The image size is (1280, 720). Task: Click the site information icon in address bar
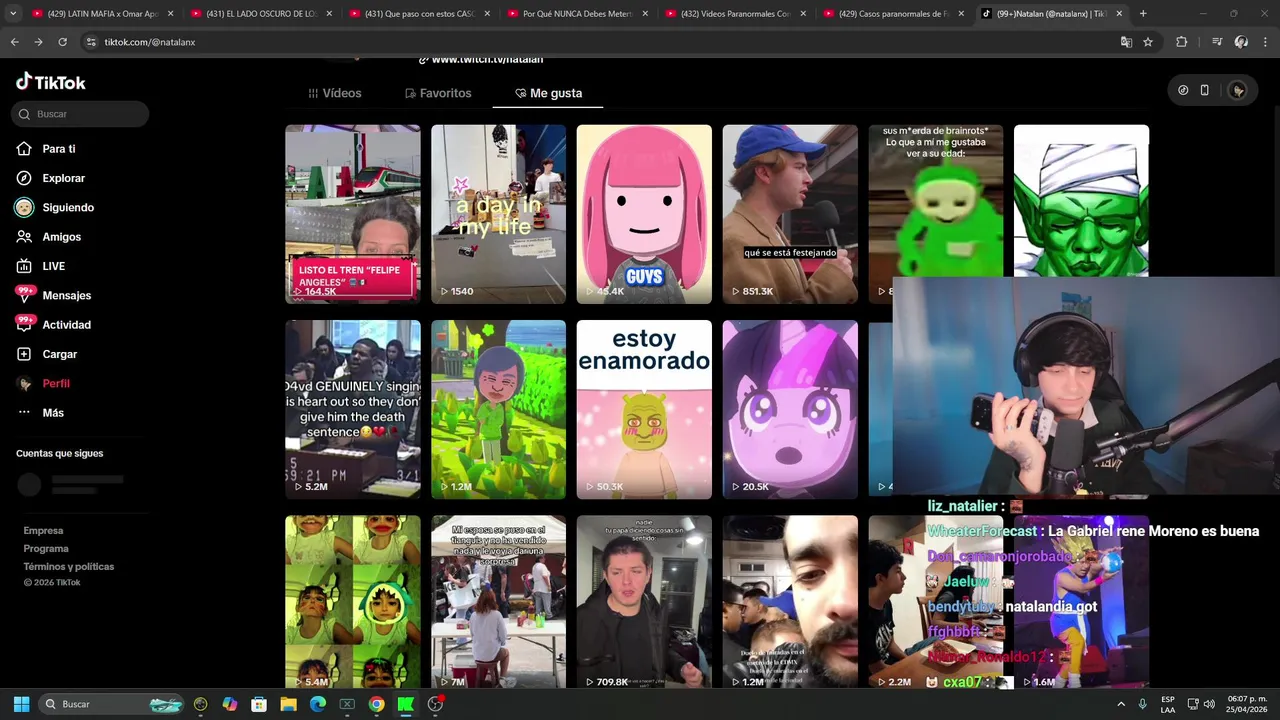pos(91,42)
